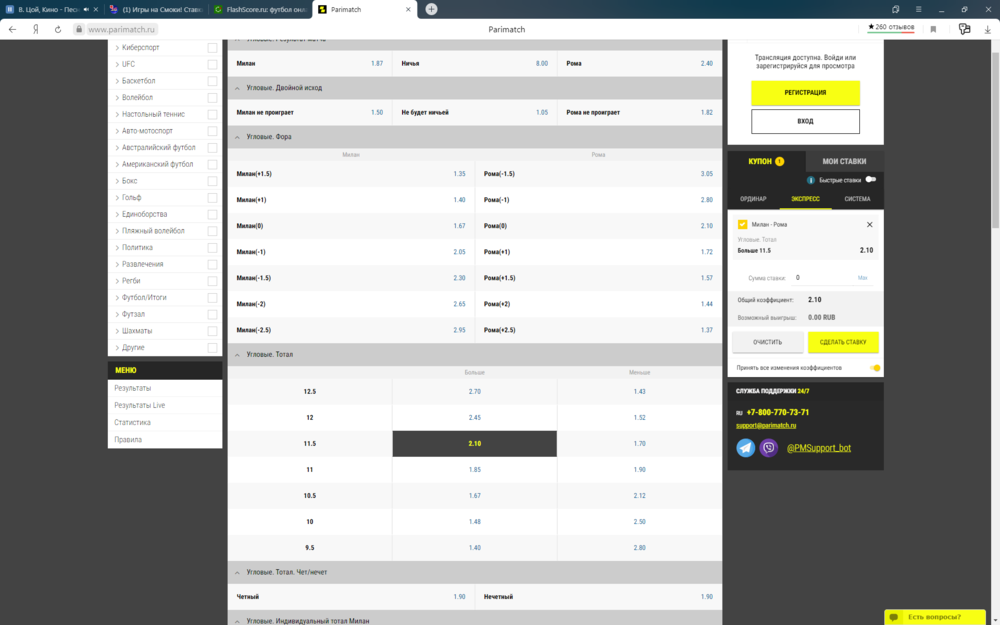The image size is (1000, 625).
Task: Select the Экспресс bet type tab
Action: [x=805, y=199]
